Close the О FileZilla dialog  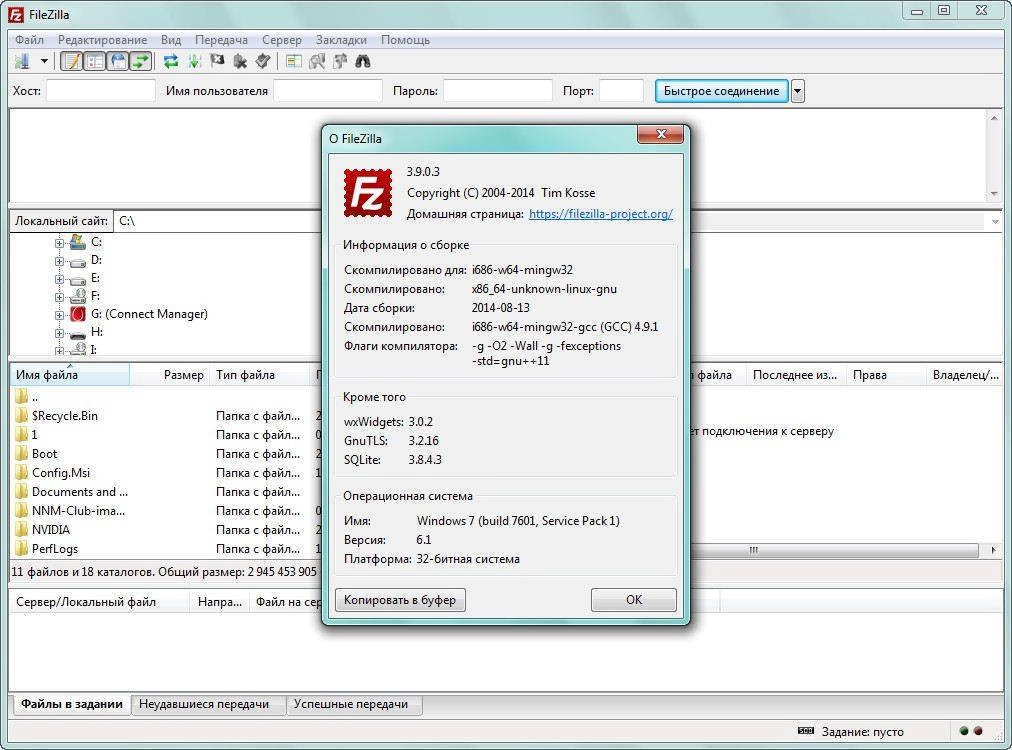pyautogui.click(x=660, y=134)
